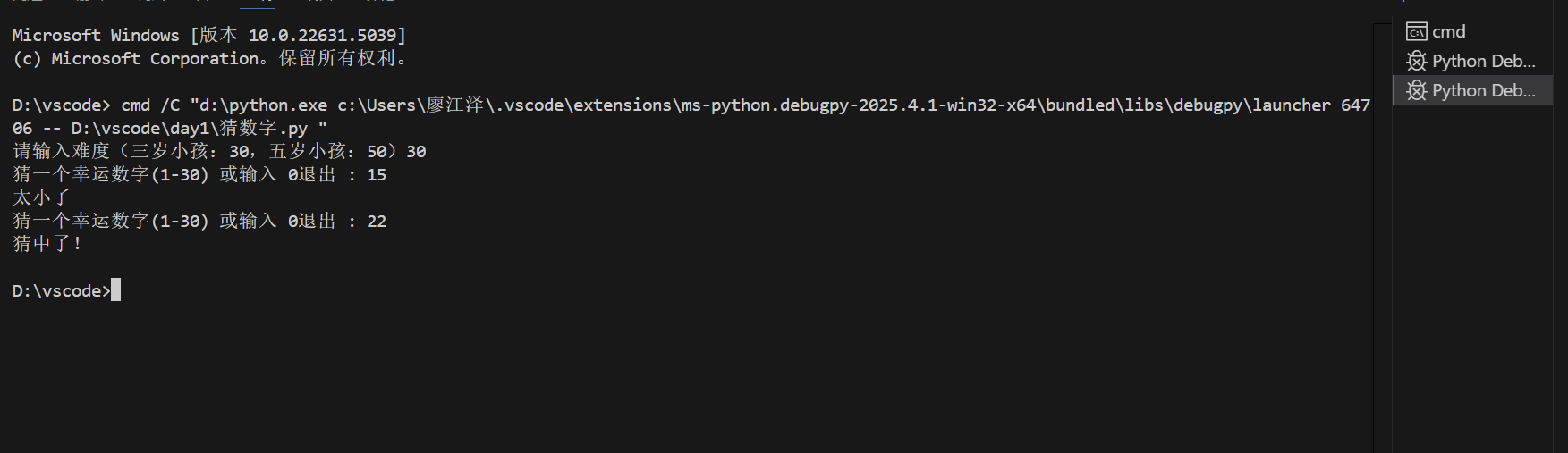The height and width of the screenshot is (453, 1568).
Task: Click the Windows version 10.0.22631.5039 text
Action: tap(322, 36)
